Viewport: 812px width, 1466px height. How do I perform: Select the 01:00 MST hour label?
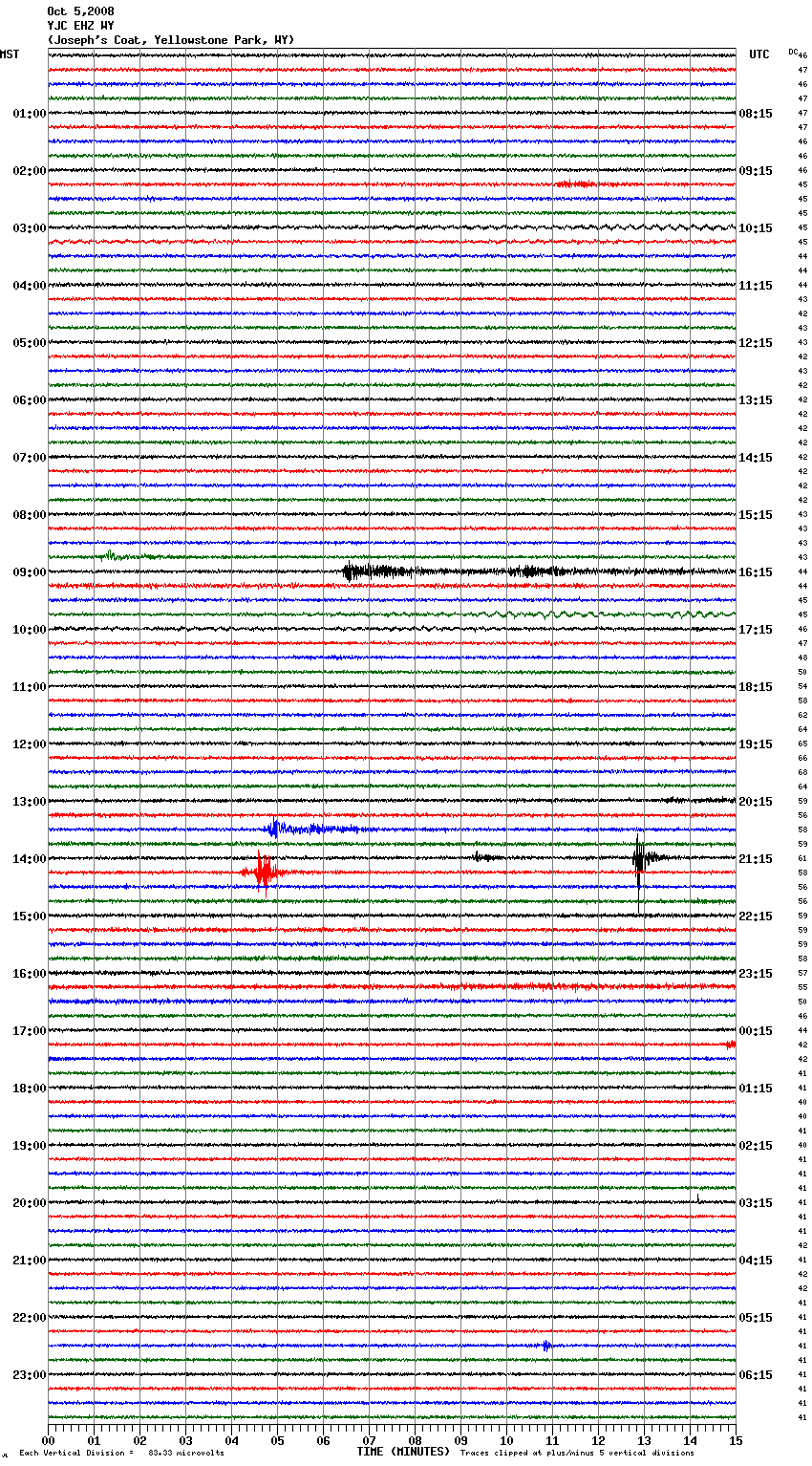click(x=30, y=114)
